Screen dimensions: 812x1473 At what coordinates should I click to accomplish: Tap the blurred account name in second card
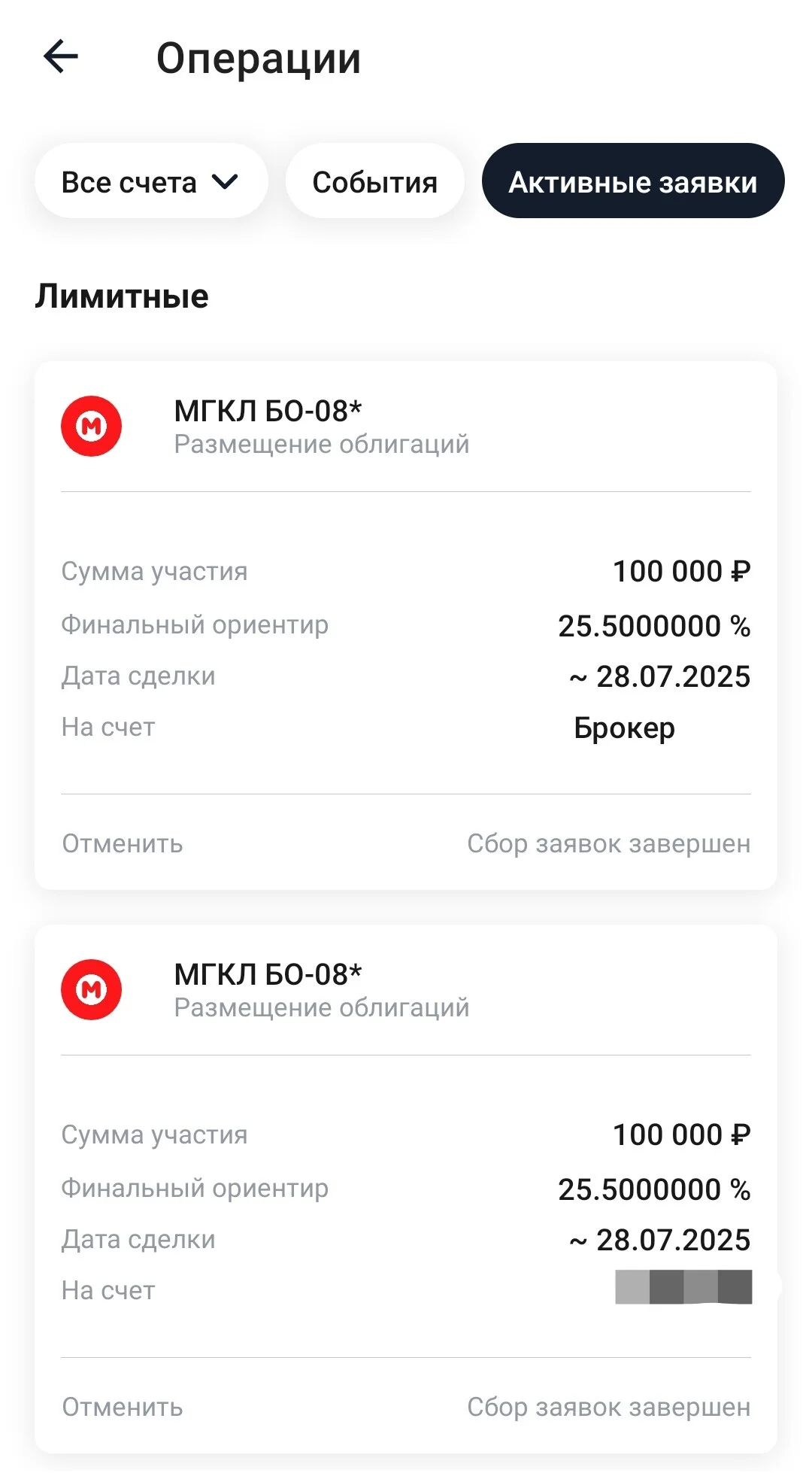coord(683,1287)
